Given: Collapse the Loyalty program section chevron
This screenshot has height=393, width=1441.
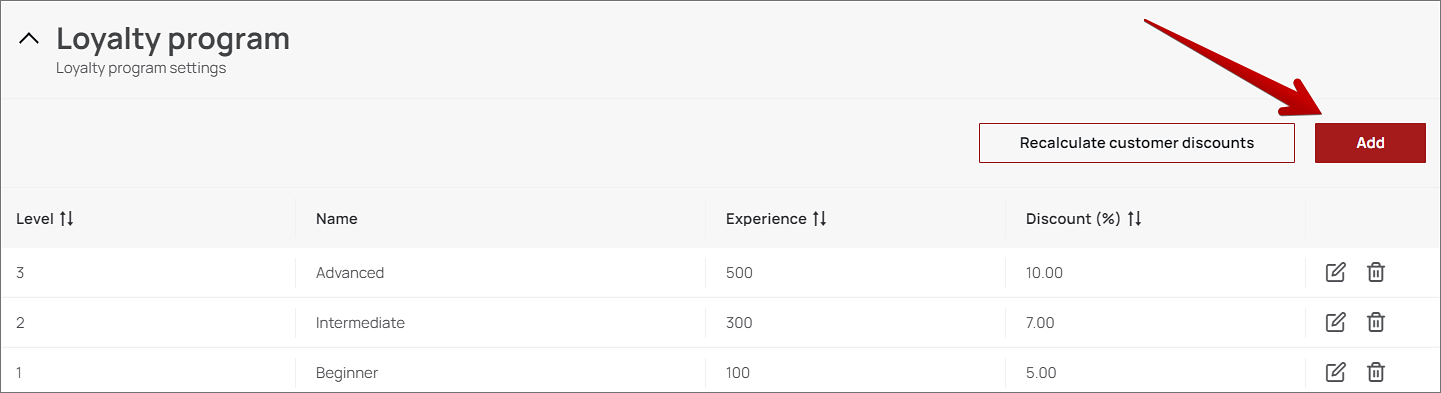Looking at the screenshot, I should 29,39.
